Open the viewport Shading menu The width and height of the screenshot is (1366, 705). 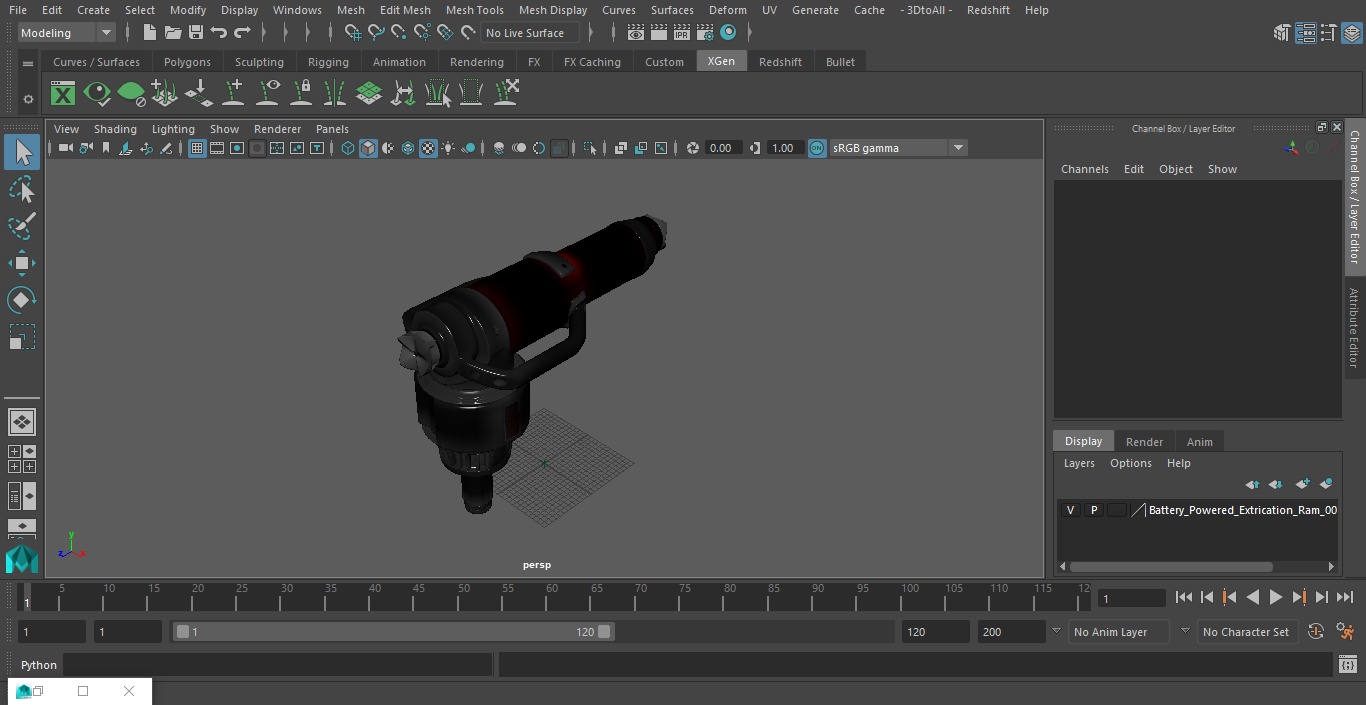115,129
